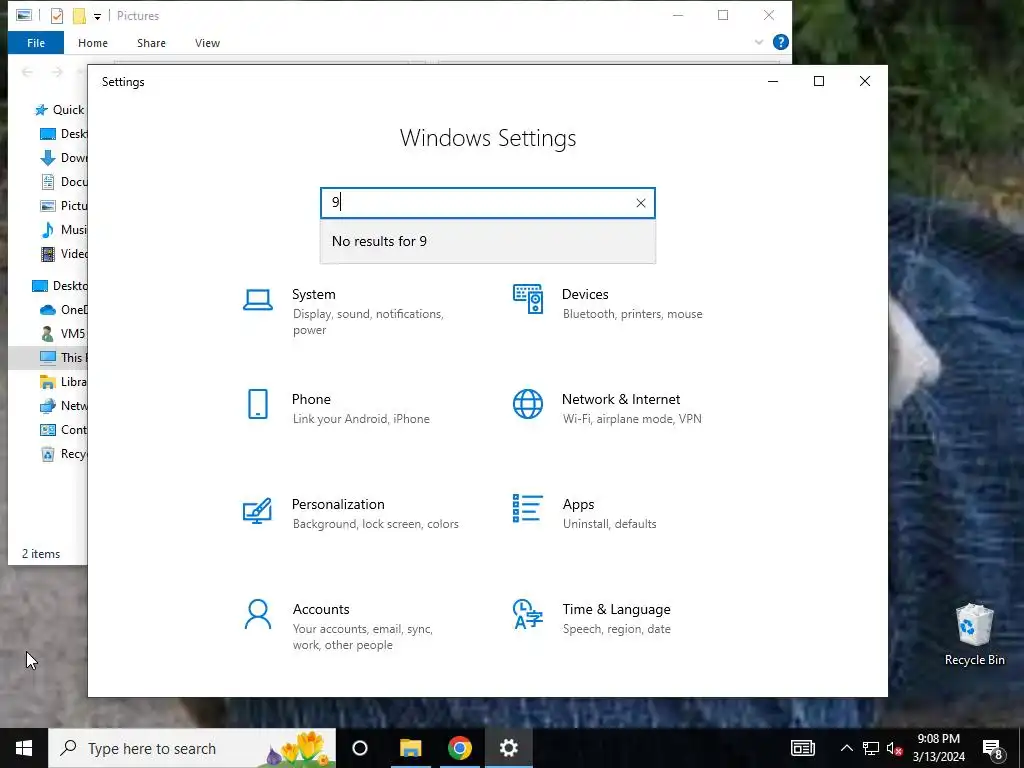
Task: Open Accounts settings heading link
Action: (x=321, y=609)
